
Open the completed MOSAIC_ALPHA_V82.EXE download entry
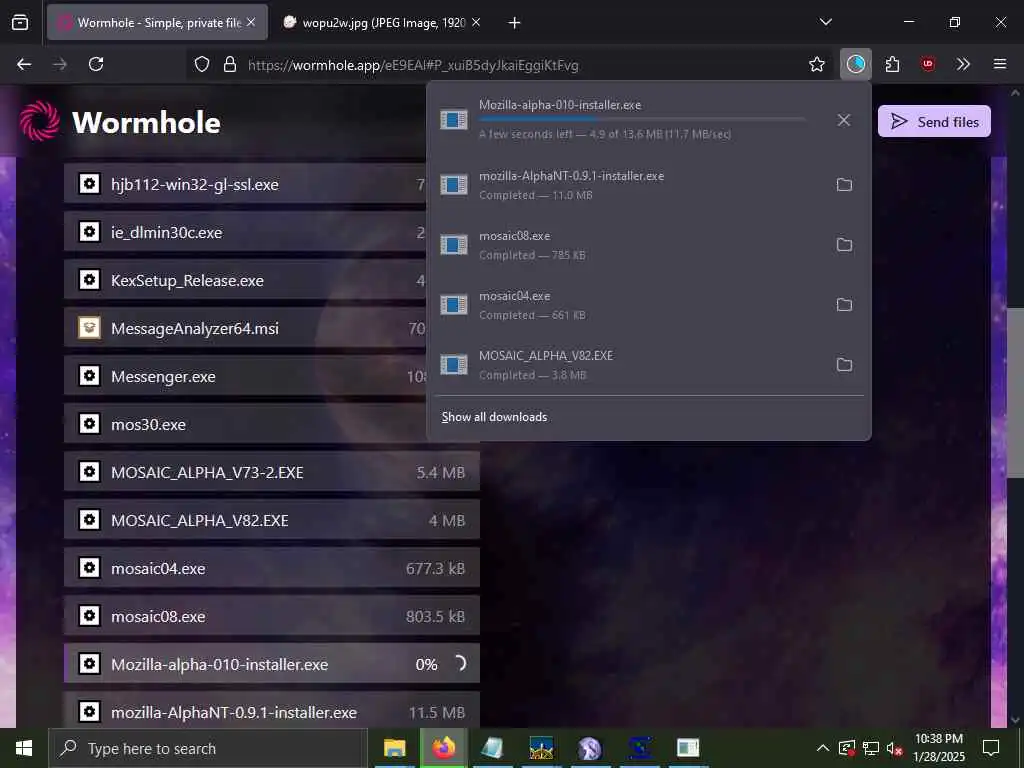(x=631, y=364)
